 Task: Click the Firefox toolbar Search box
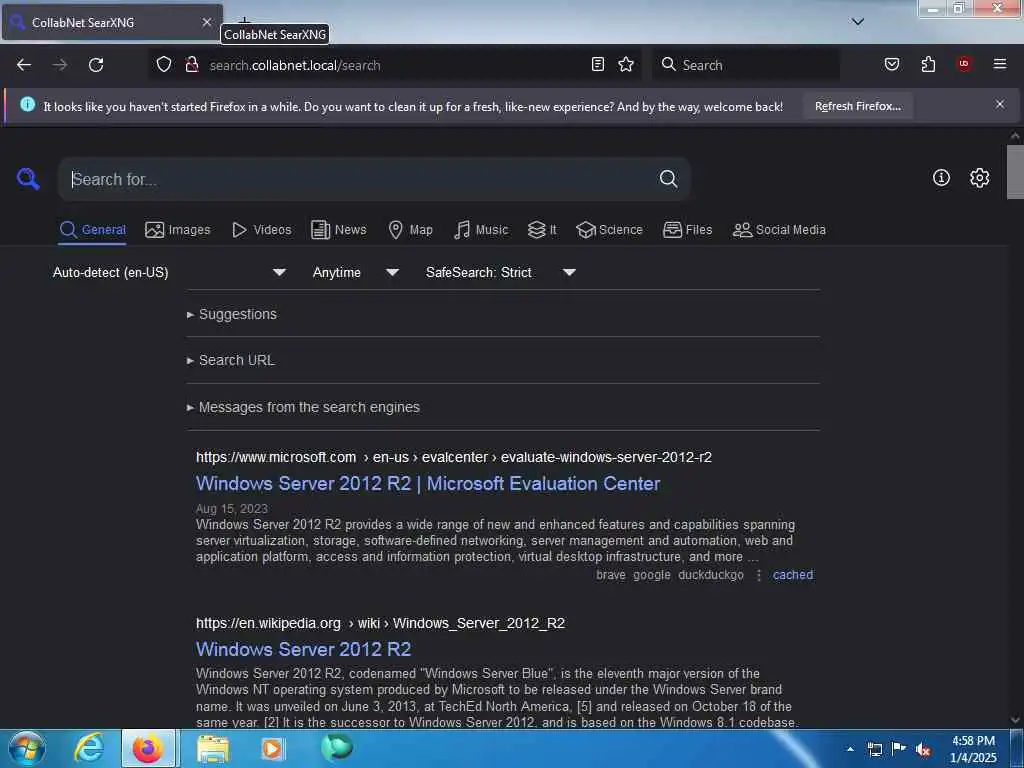pyautogui.click(x=745, y=65)
